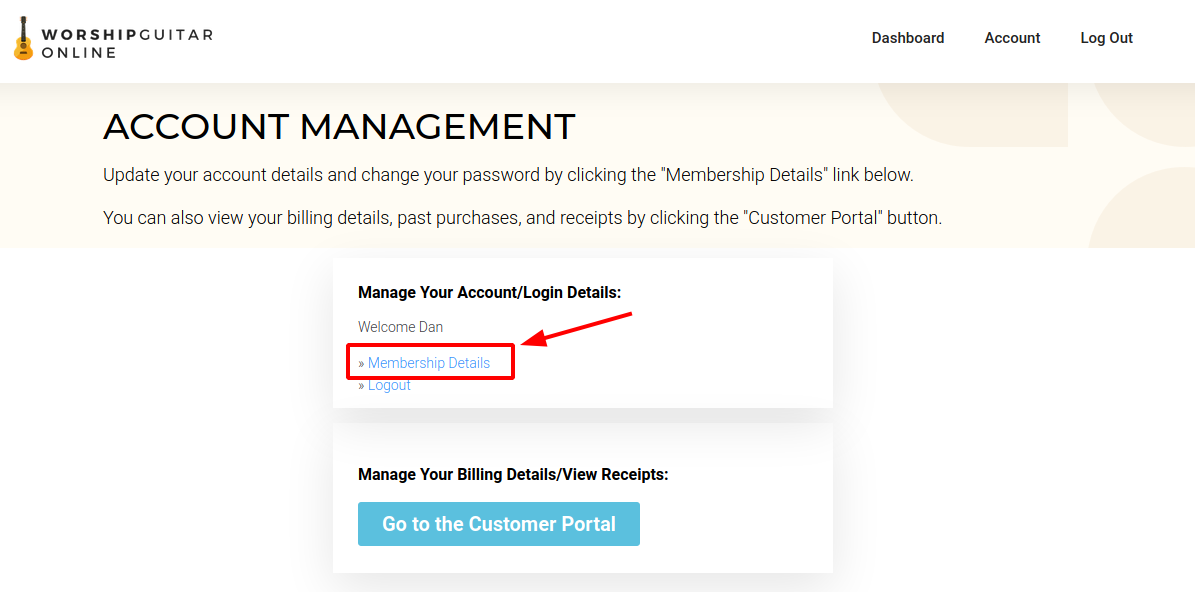Click the Manage Your Account/Login Details heading
The width and height of the screenshot is (1195, 592).
[489, 293]
